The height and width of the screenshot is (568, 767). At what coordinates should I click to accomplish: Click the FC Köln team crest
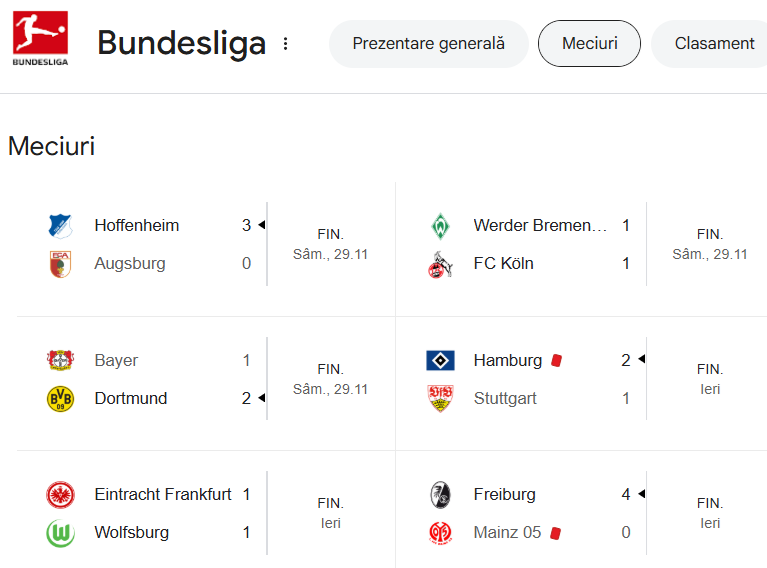[x=439, y=264]
